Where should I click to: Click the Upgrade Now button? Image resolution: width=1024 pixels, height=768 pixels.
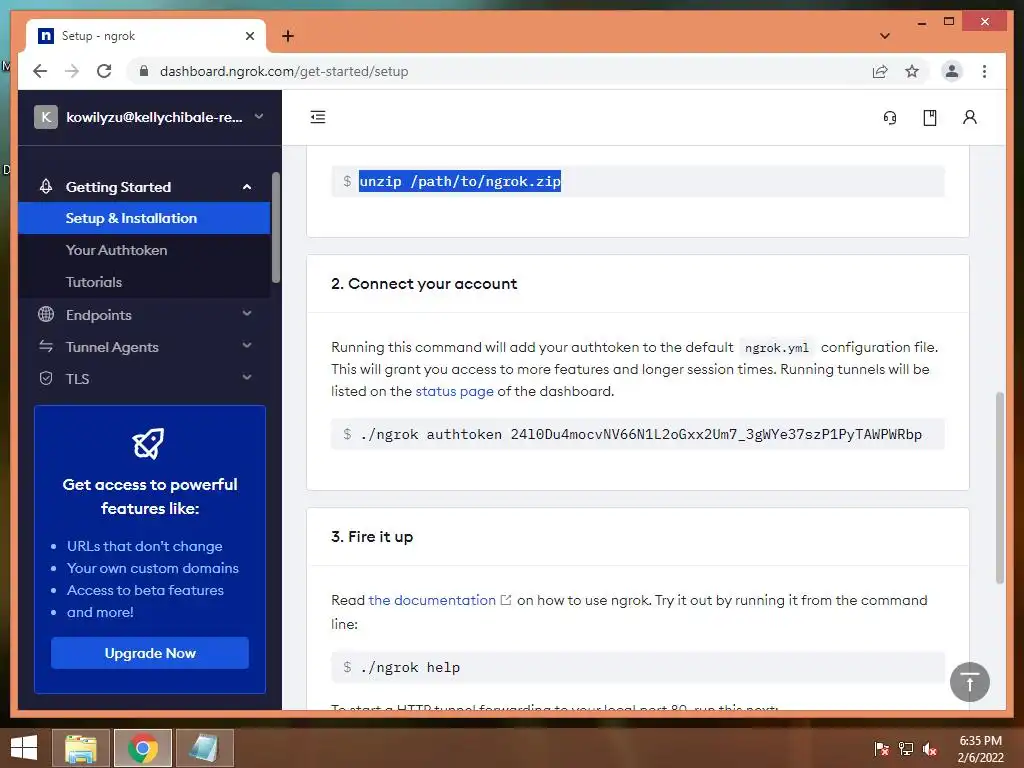point(150,653)
